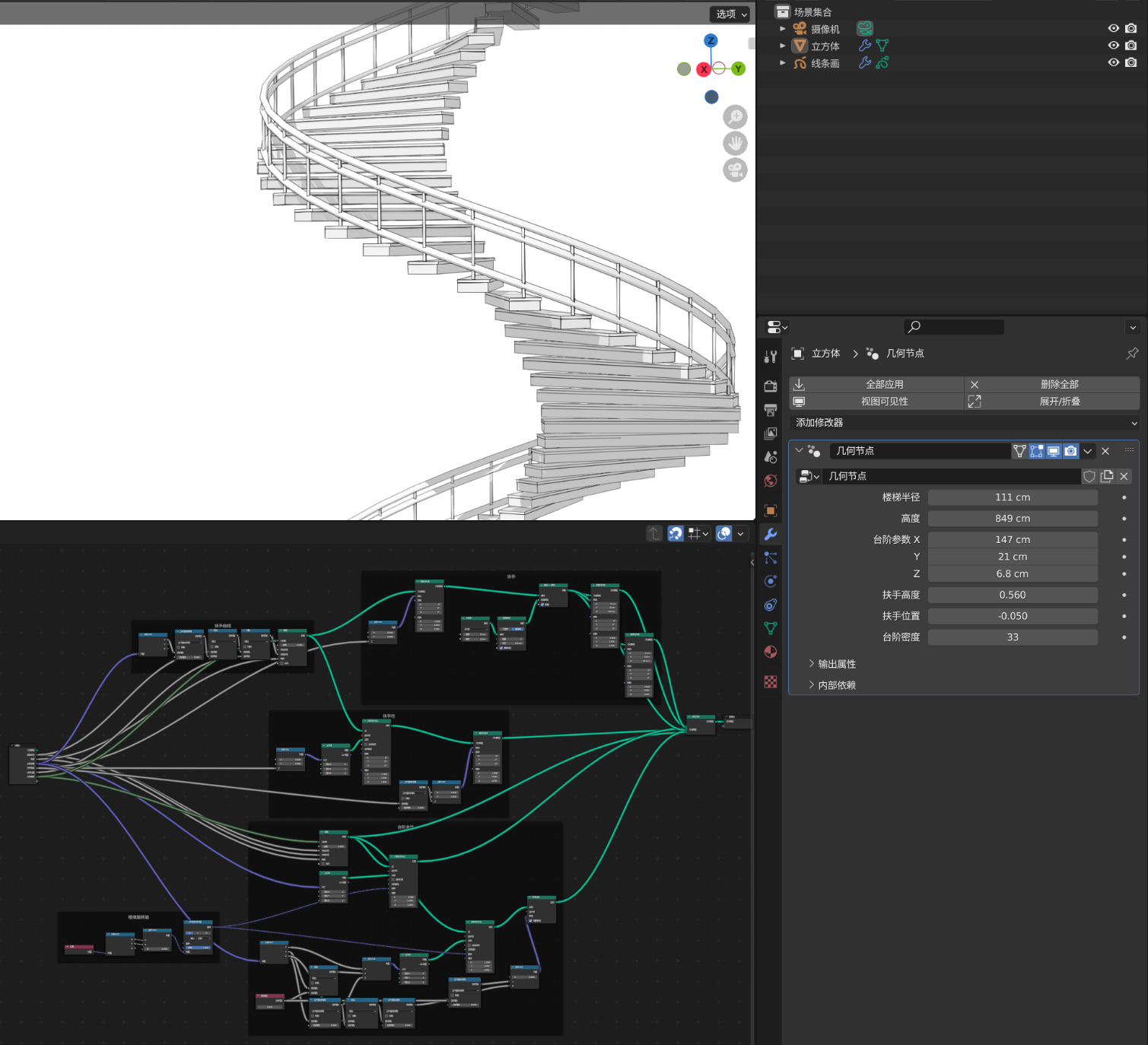Screen dimensions: 1148x1045
Task: Click the 展开/折叠 button
Action: tap(1052, 402)
